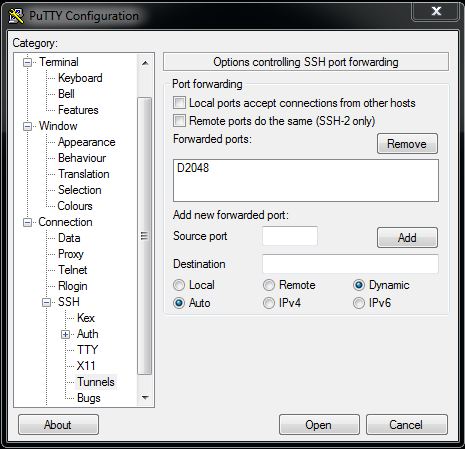Select the Dynamic forwarding radio button
Image resolution: width=465 pixels, height=449 pixels.
click(x=359, y=285)
